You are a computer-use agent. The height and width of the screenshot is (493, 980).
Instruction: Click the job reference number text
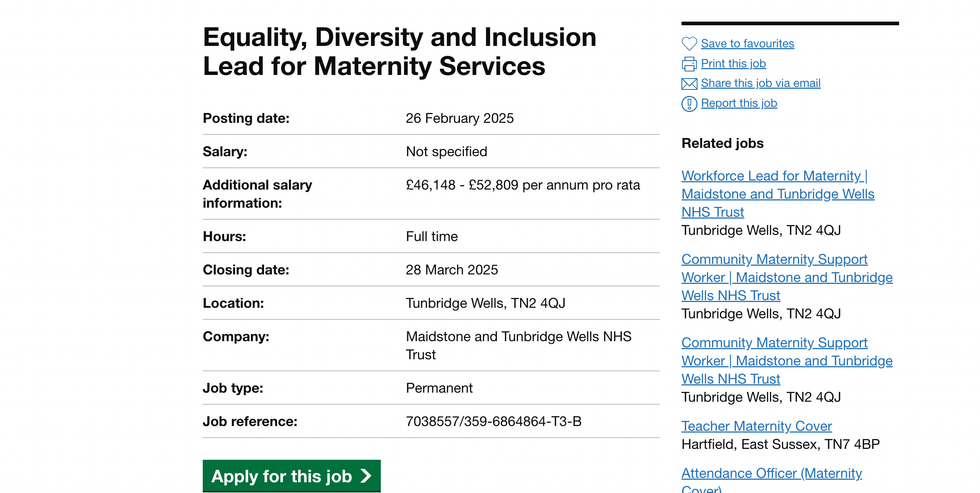(x=493, y=422)
